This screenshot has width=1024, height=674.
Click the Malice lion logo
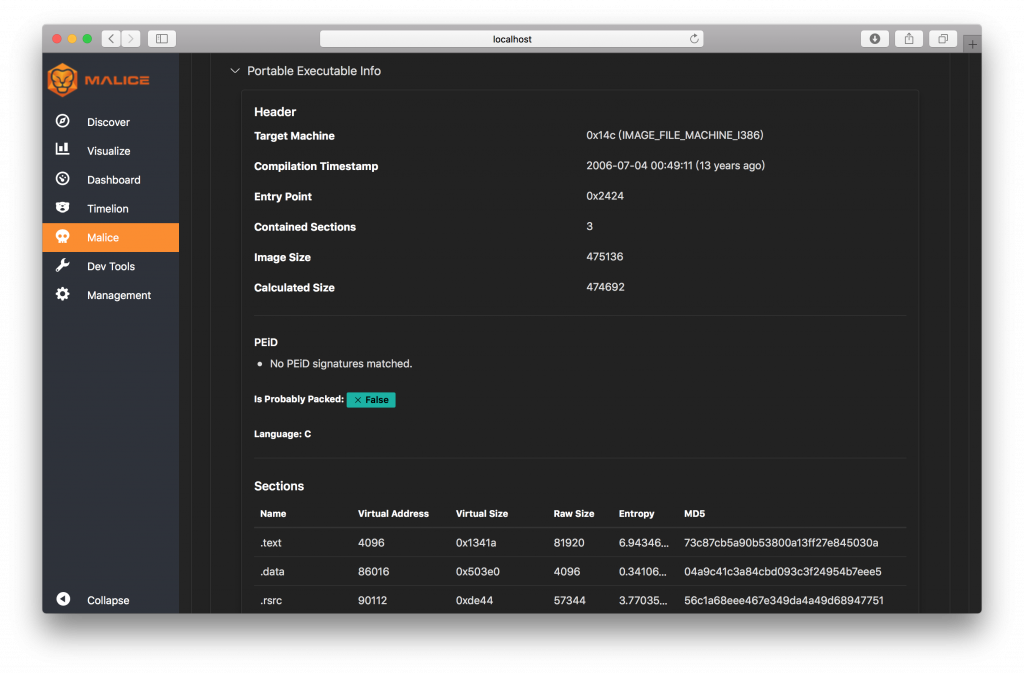pos(63,80)
